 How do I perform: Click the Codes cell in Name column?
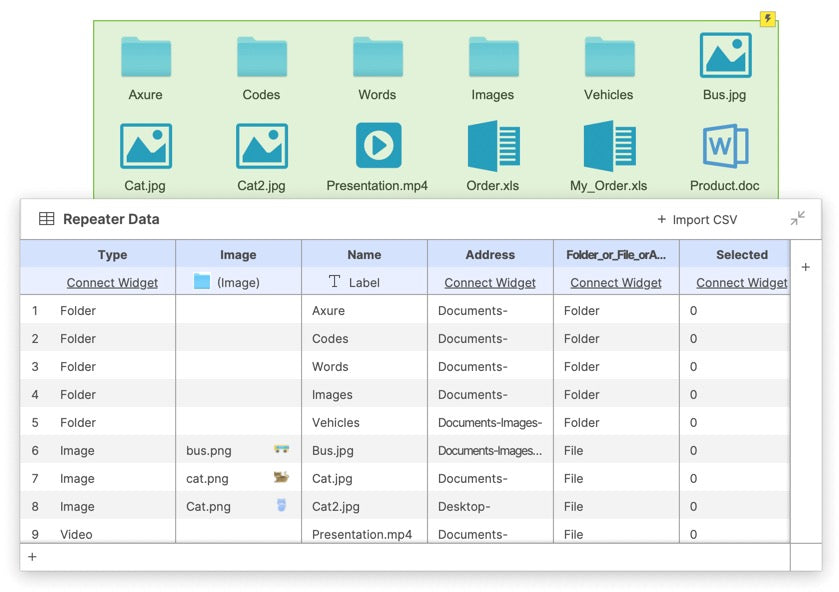(364, 338)
